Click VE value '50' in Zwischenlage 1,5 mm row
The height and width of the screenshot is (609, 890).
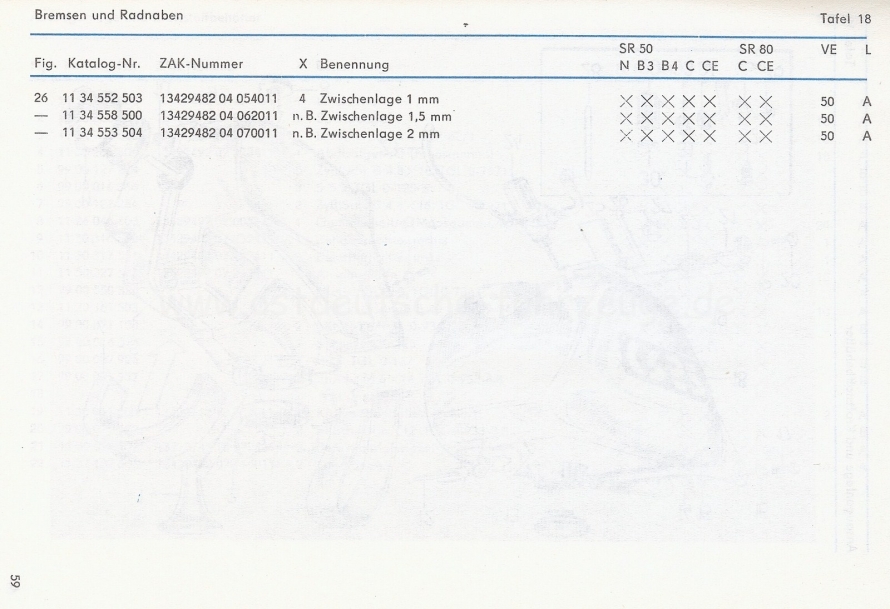pos(828,119)
